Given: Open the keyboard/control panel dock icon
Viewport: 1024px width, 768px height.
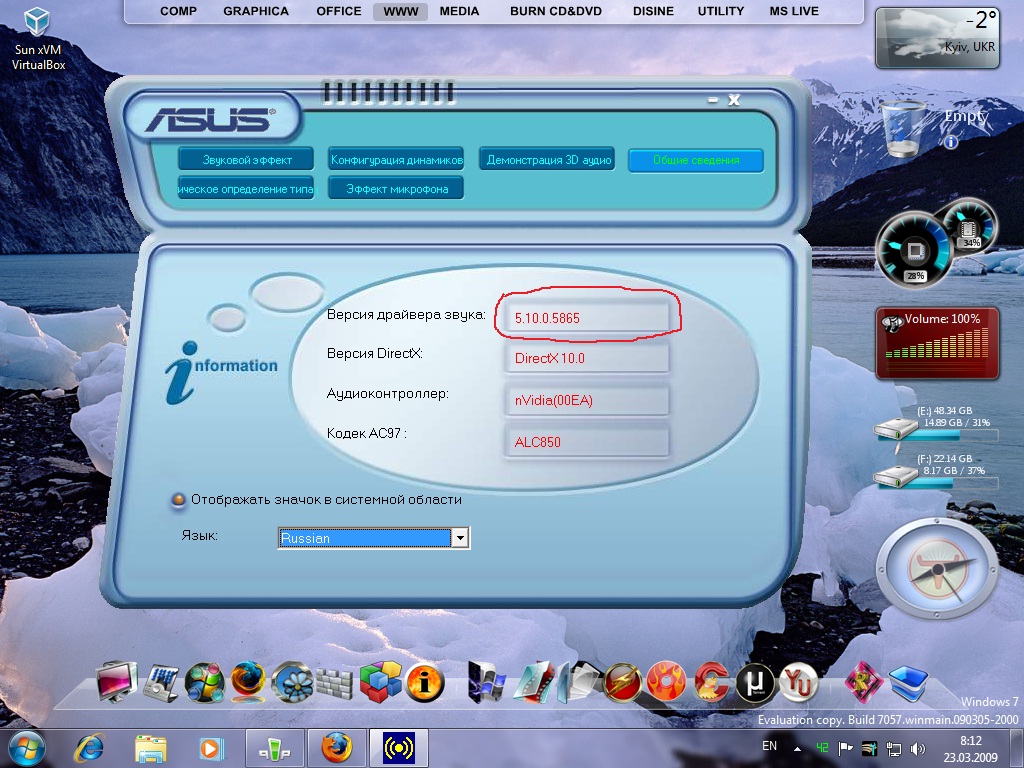Looking at the screenshot, I should 161,683.
